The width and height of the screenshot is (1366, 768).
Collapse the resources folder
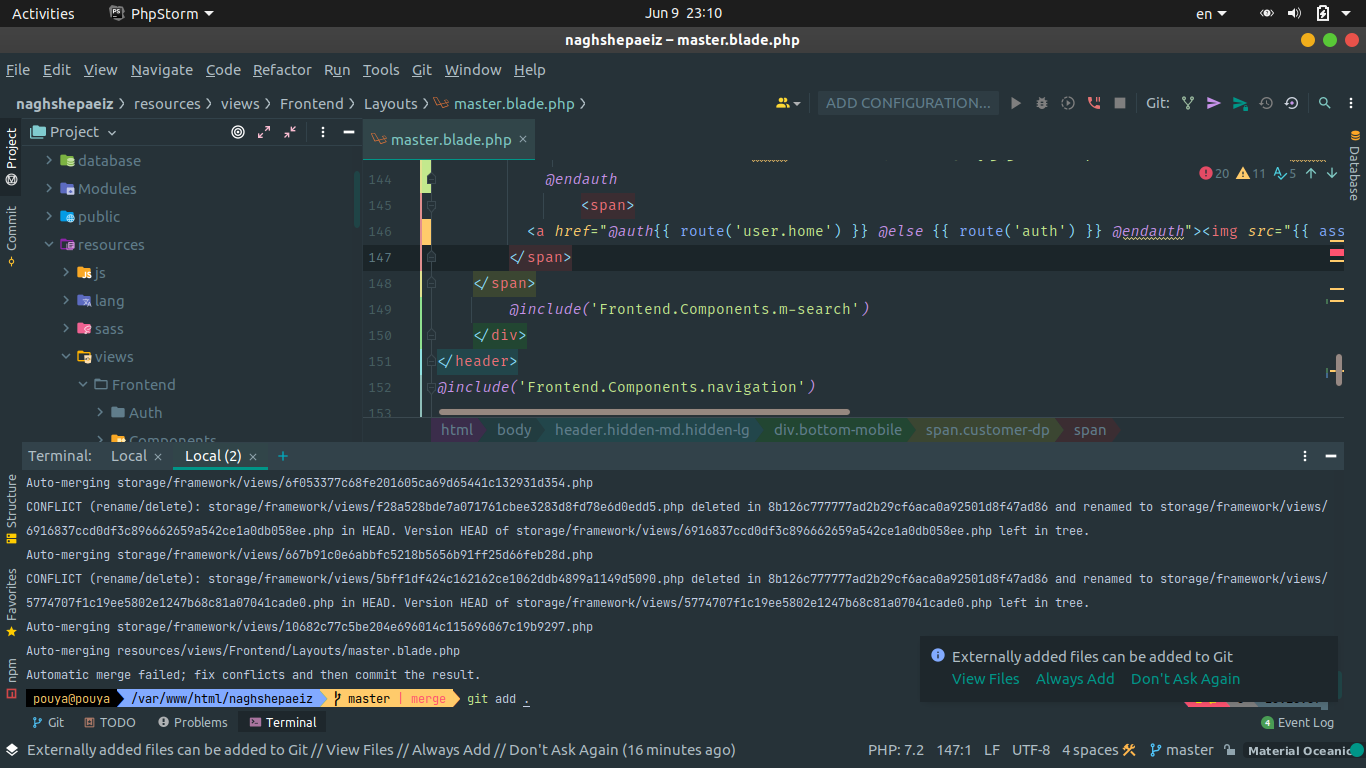(49, 245)
